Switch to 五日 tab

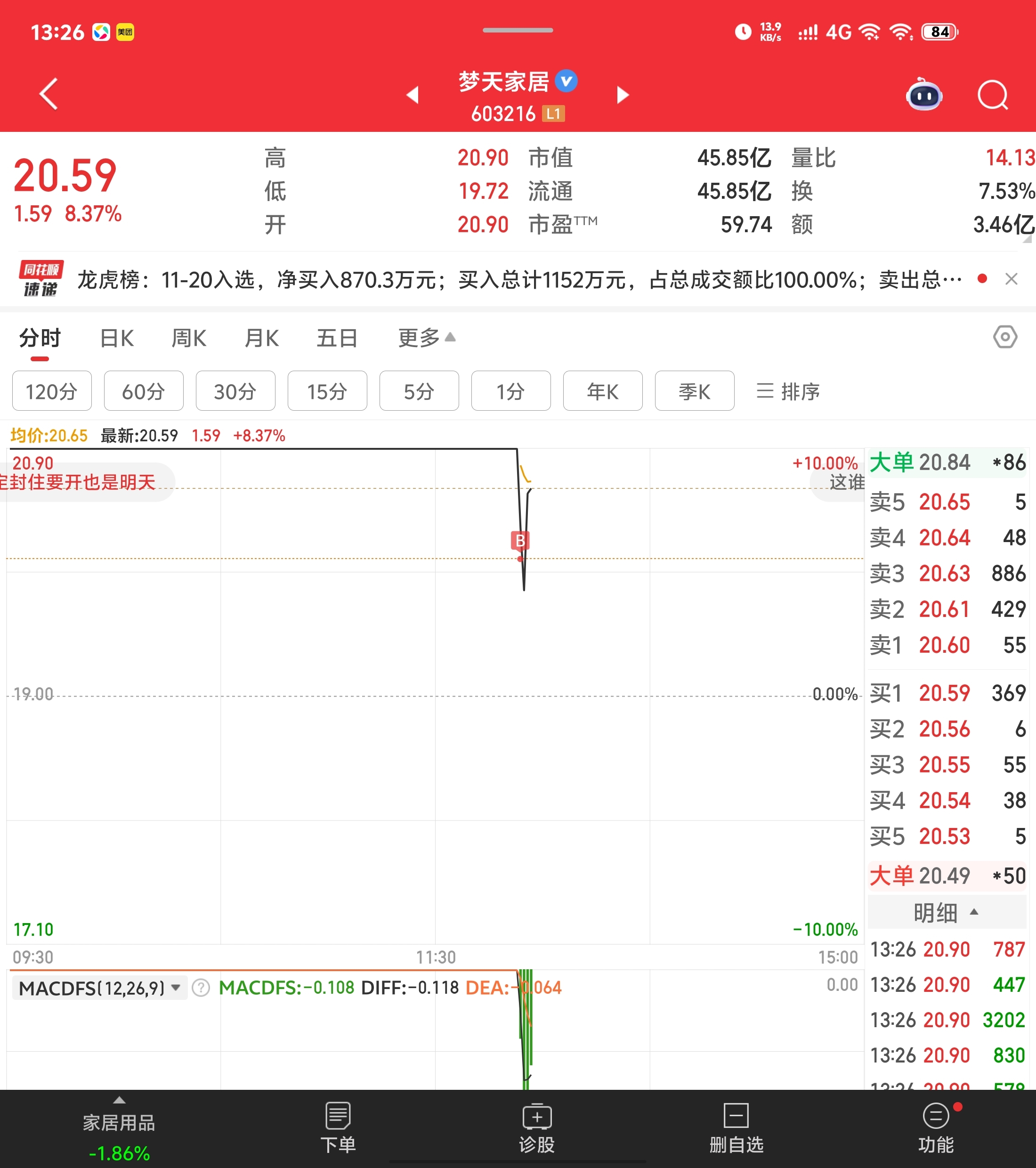coord(337,338)
